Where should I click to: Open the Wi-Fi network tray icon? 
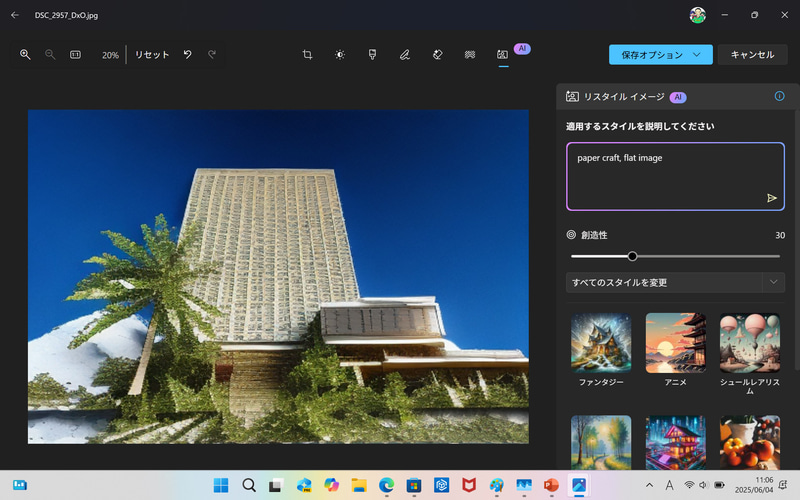pos(689,485)
